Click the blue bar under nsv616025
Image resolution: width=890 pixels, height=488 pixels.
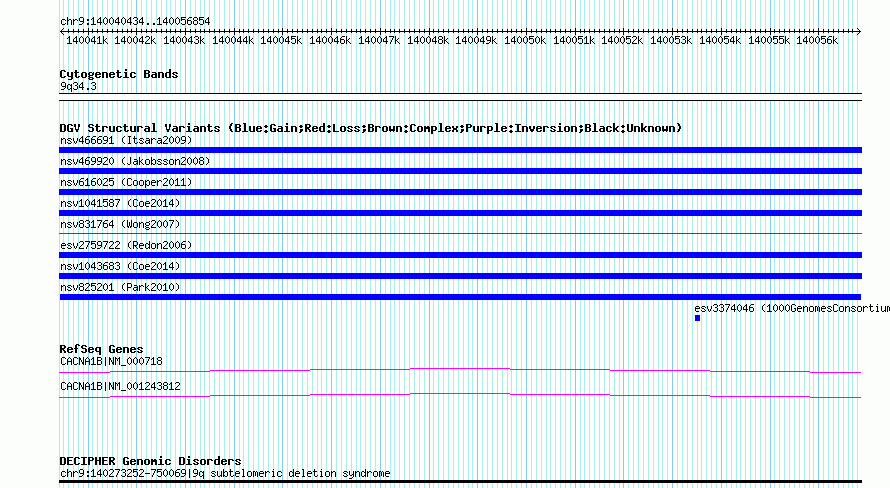[460, 192]
